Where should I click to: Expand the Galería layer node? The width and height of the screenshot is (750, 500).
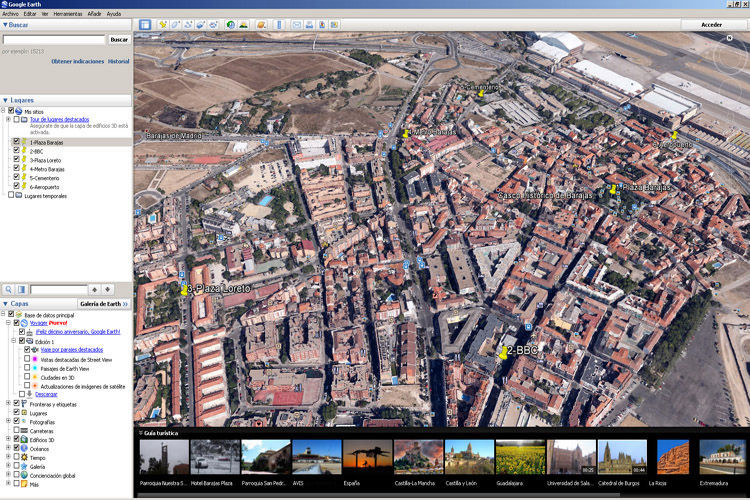[8, 467]
